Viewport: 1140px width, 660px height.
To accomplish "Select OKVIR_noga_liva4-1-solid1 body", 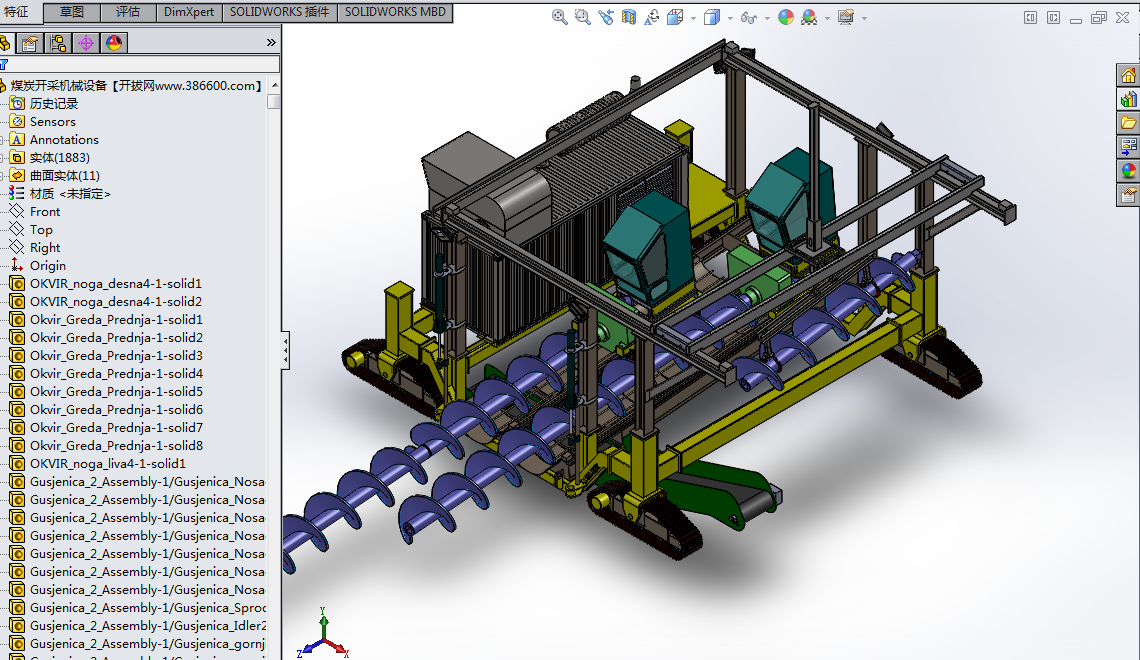I will 107,464.
